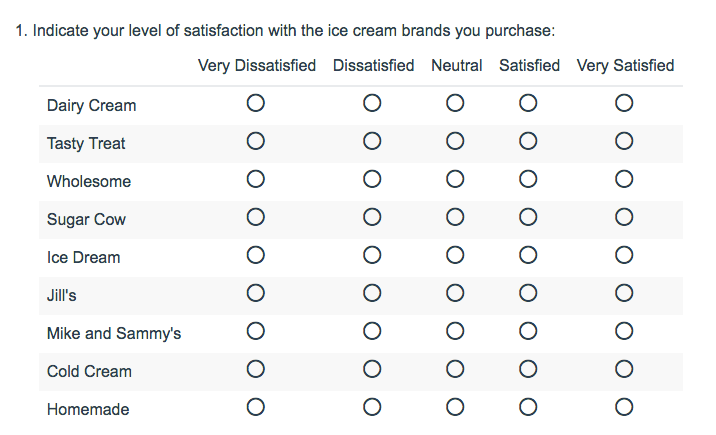The width and height of the screenshot is (716, 435).
Task: Mark Tasty Treat as Satisfied
Action: [528, 141]
